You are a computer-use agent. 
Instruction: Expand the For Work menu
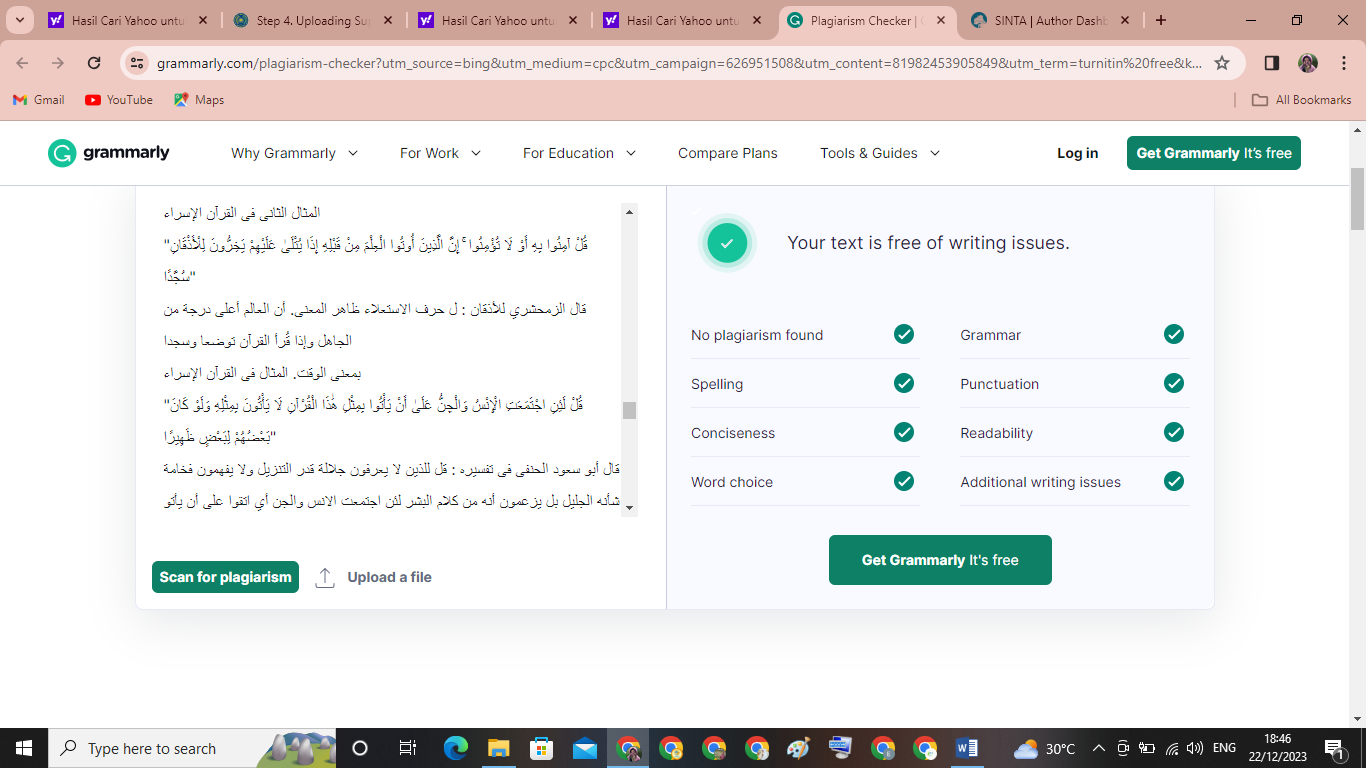pyautogui.click(x=440, y=153)
